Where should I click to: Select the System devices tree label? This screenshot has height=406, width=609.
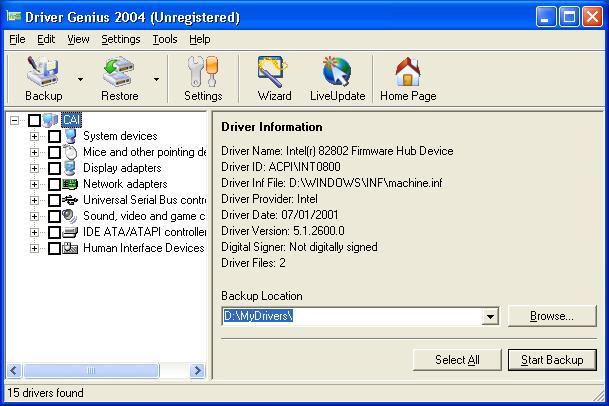tap(120, 136)
